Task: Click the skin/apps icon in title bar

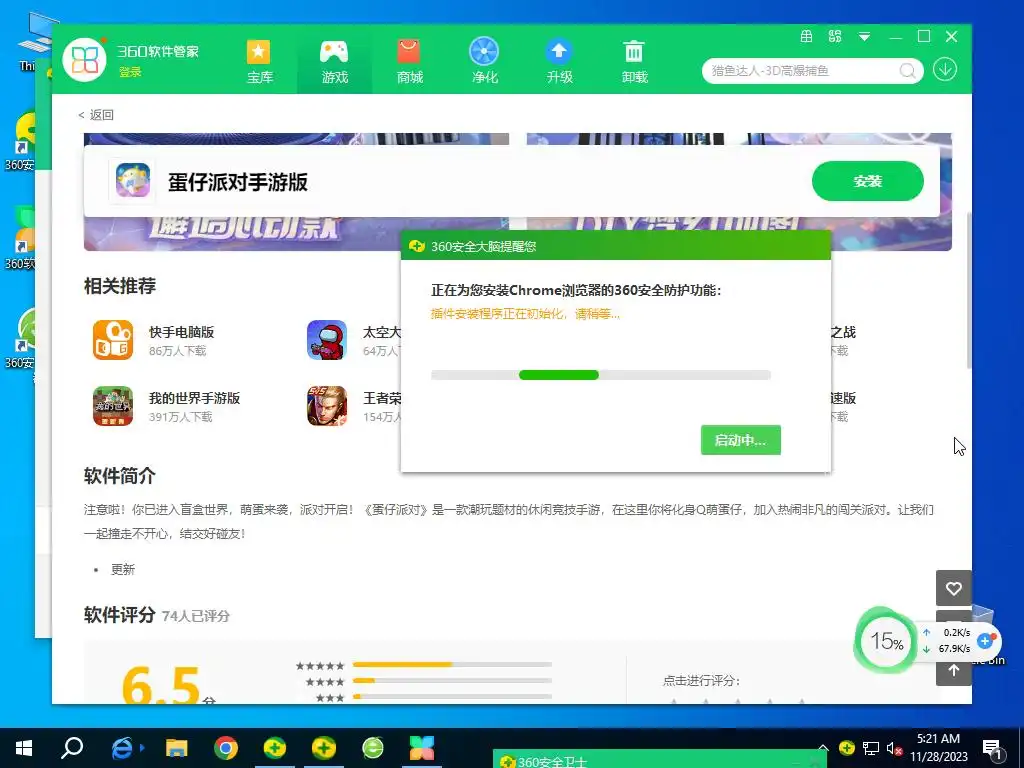Action: (x=835, y=37)
